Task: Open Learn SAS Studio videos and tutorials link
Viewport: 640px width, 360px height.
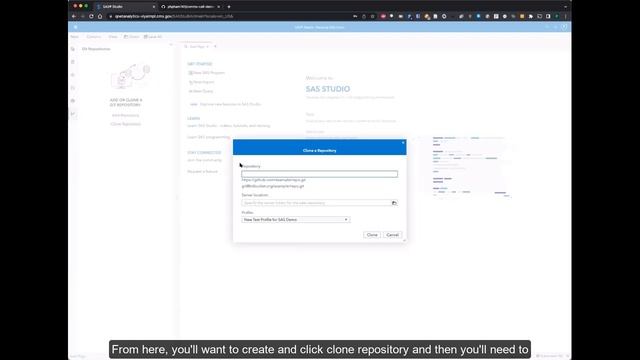Action: [229, 126]
